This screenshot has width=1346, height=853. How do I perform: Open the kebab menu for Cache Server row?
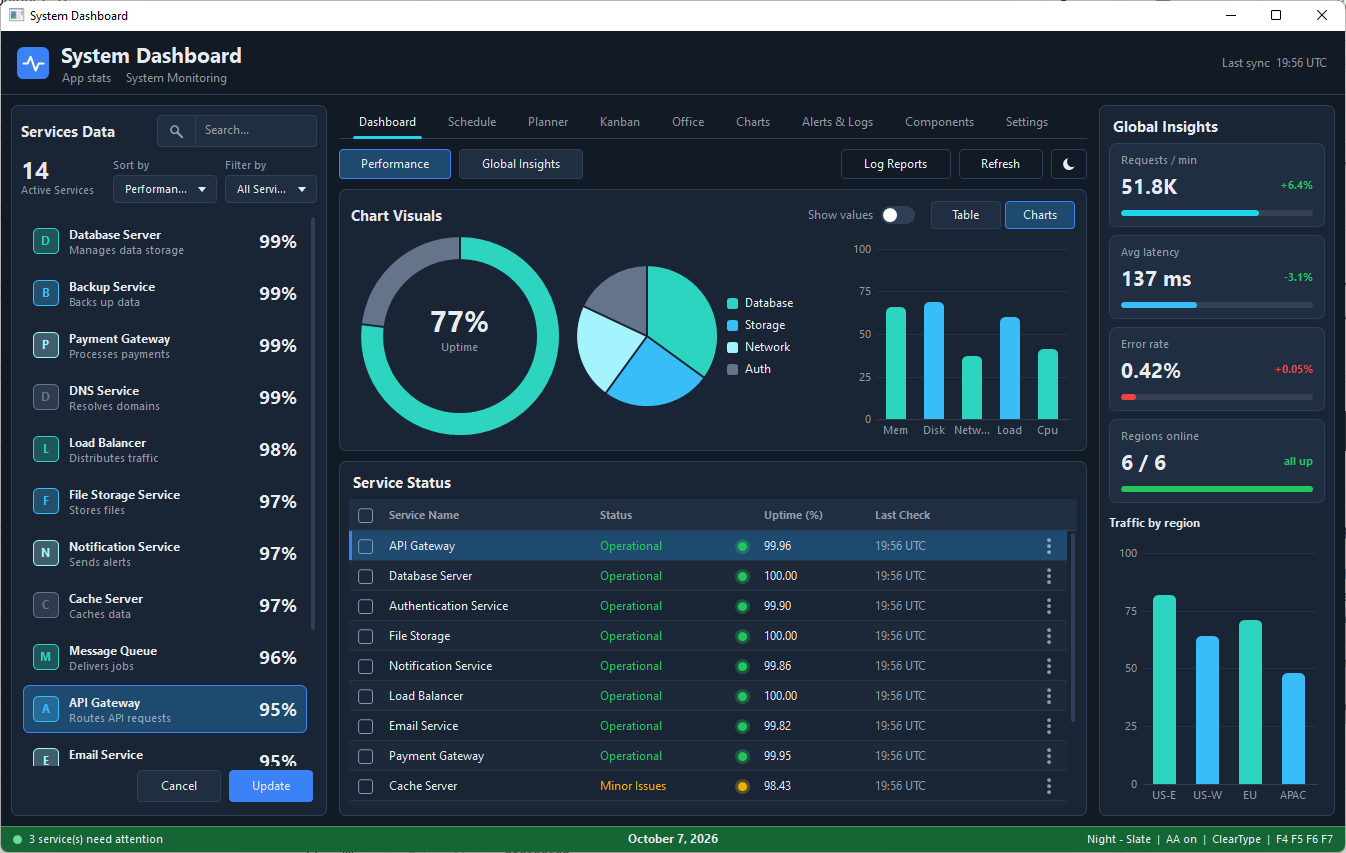point(1049,786)
